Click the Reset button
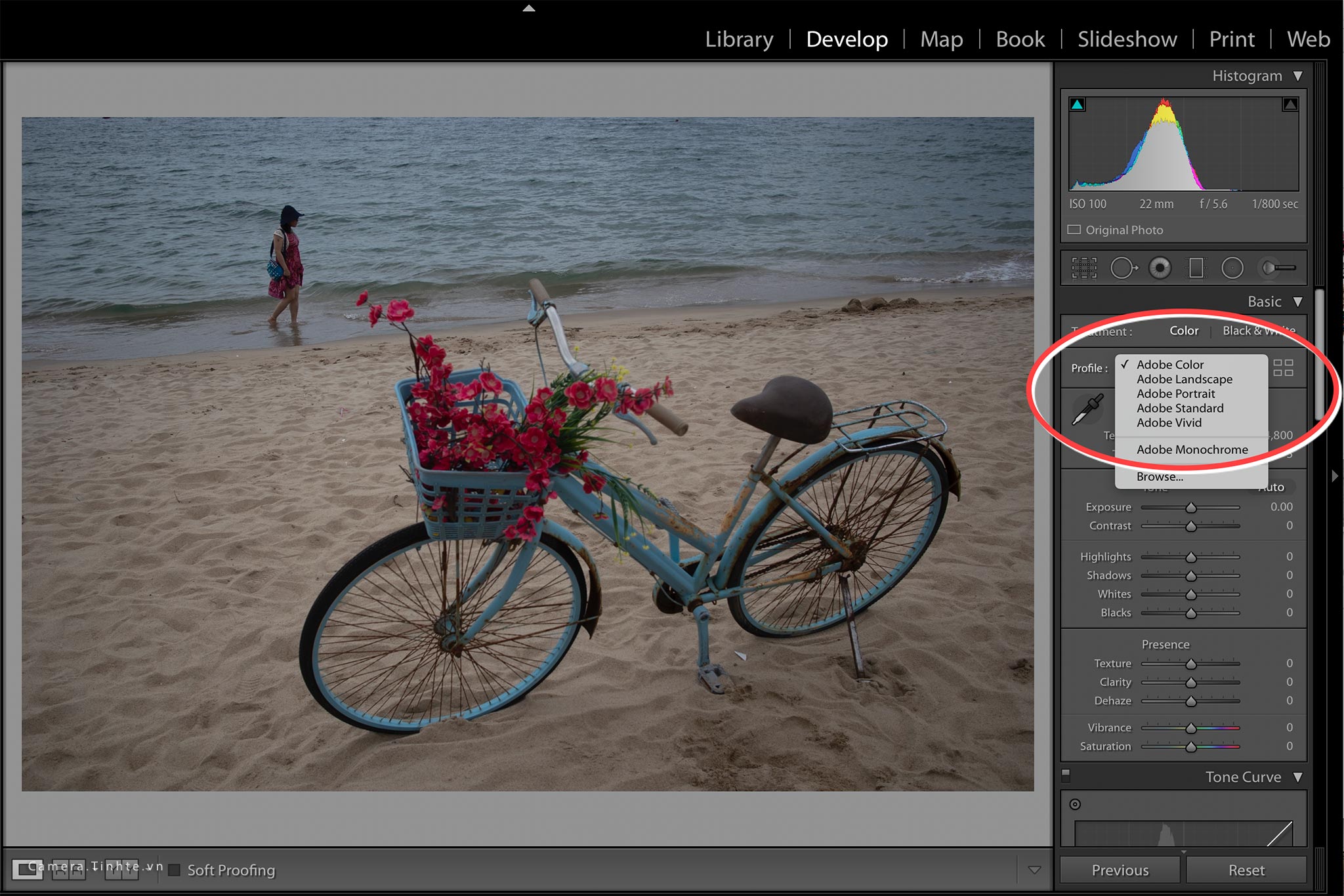The width and height of the screenshot is (1344, 896). click(1246, 870)
